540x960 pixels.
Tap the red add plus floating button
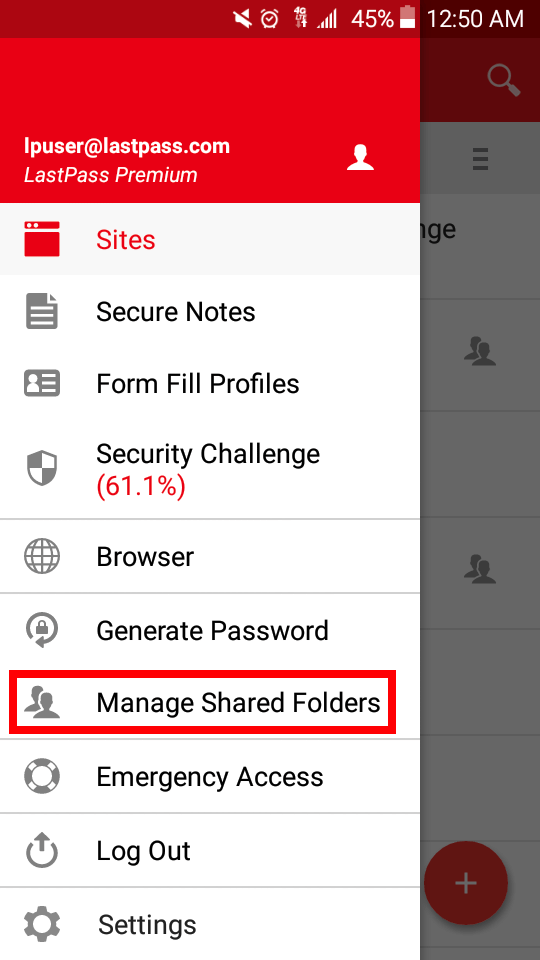click(466, 883)
